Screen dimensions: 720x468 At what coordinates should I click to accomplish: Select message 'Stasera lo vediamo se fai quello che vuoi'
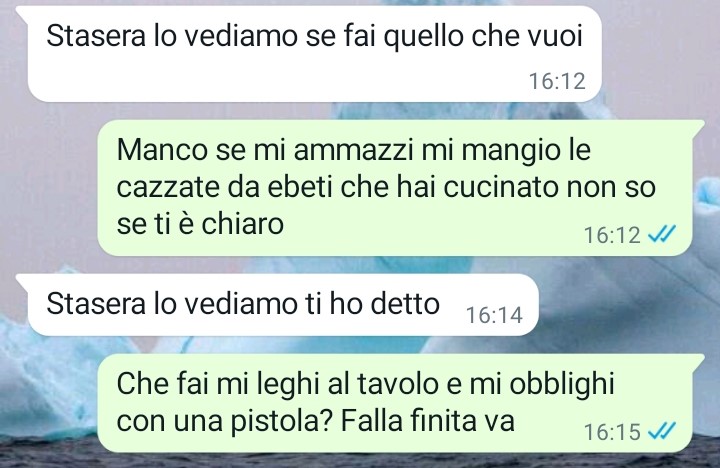click(314, 54)
